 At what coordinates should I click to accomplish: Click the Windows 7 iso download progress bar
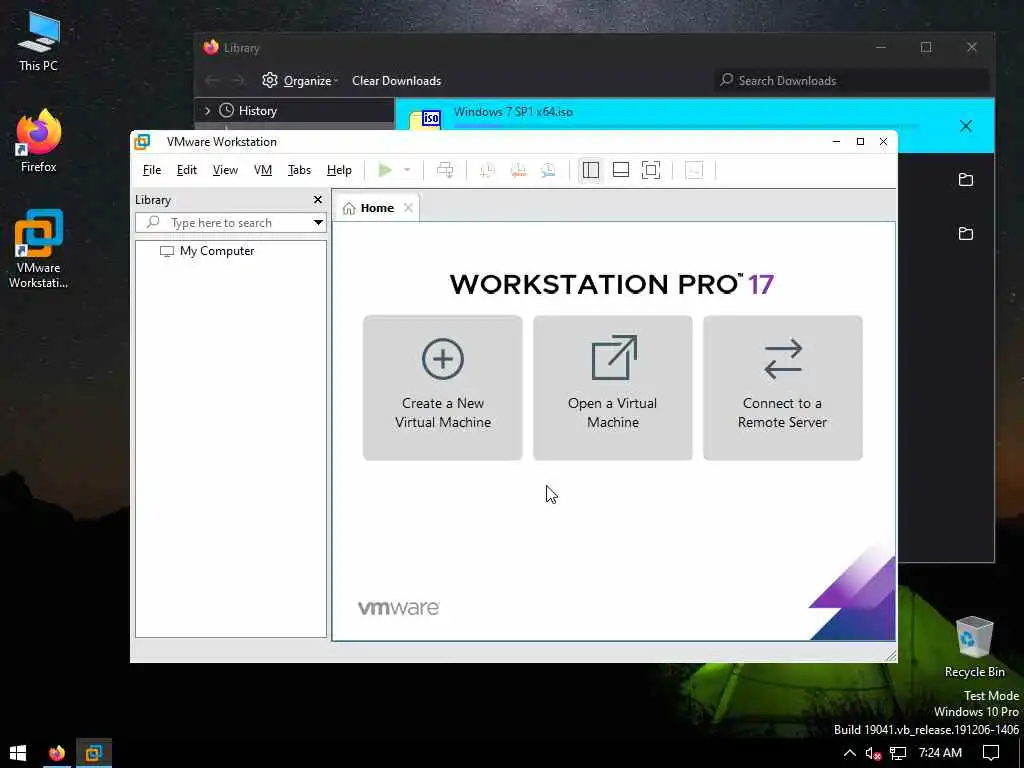[686, 125]
